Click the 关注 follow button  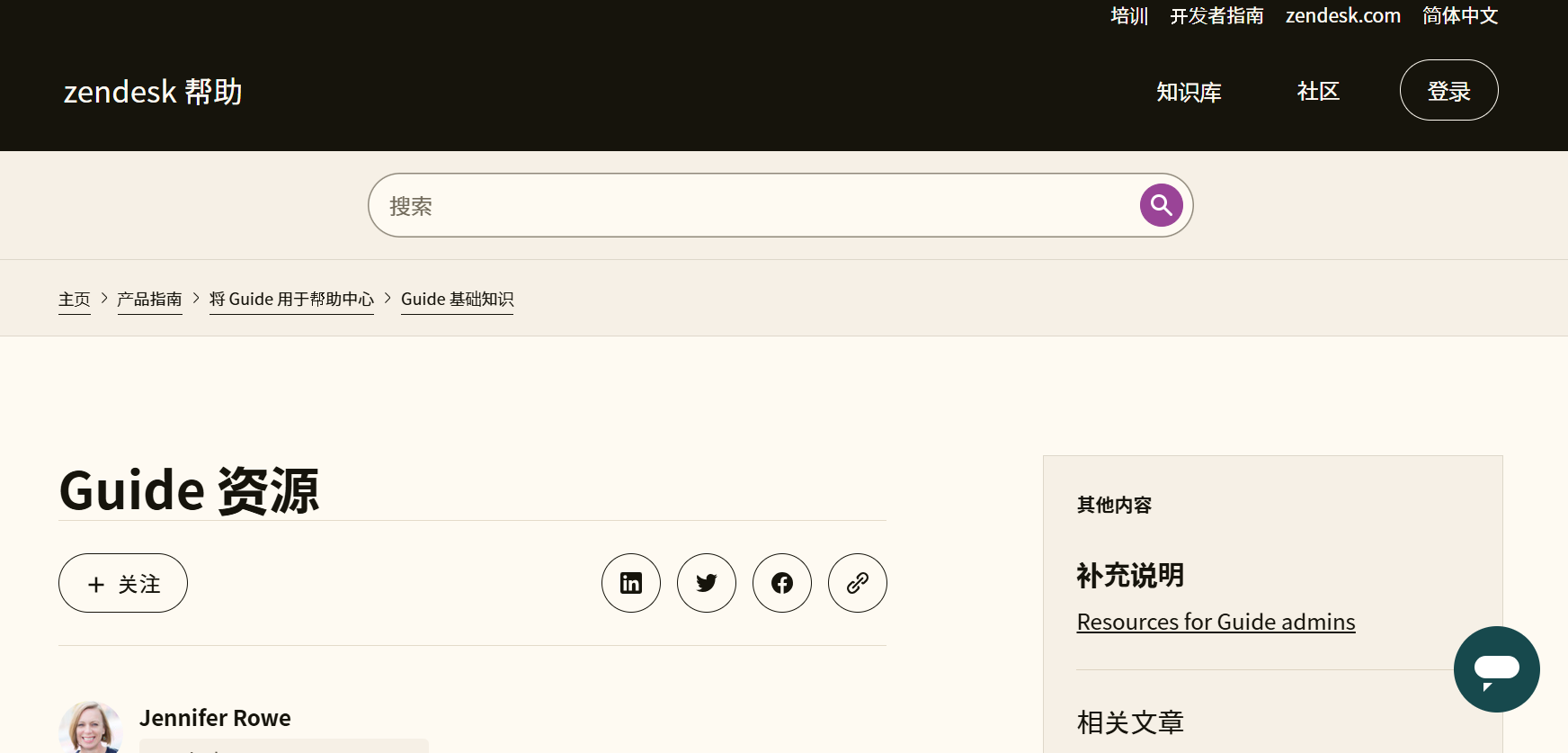point(123,583)
